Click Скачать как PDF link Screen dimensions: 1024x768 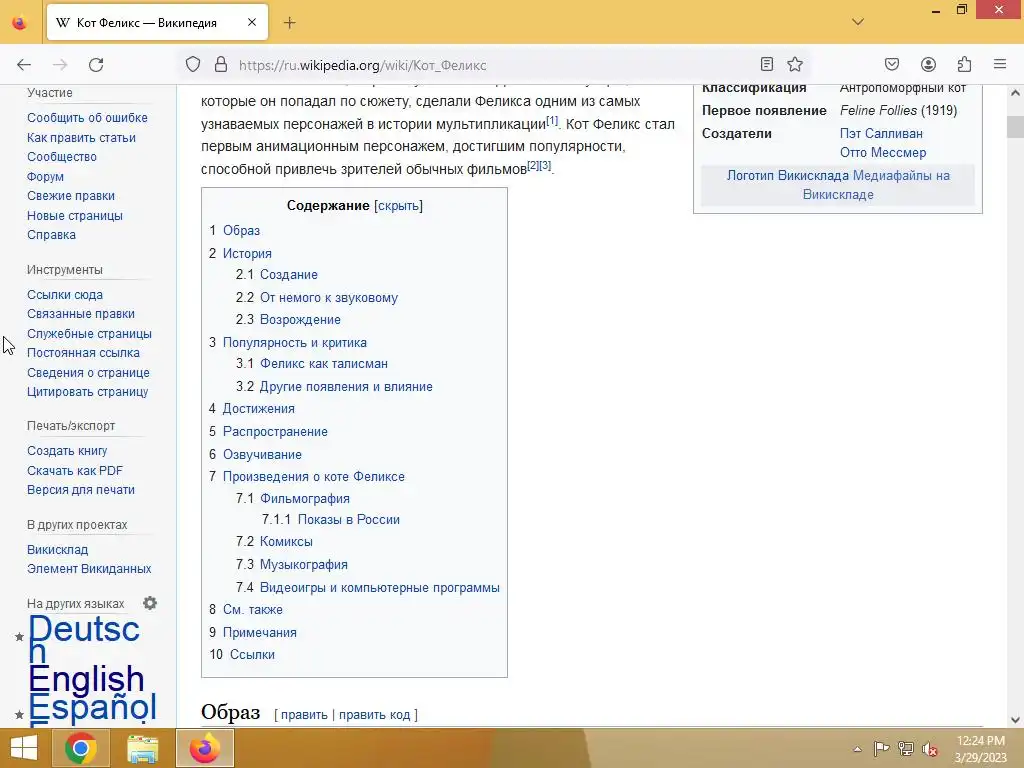pos(74,471)
